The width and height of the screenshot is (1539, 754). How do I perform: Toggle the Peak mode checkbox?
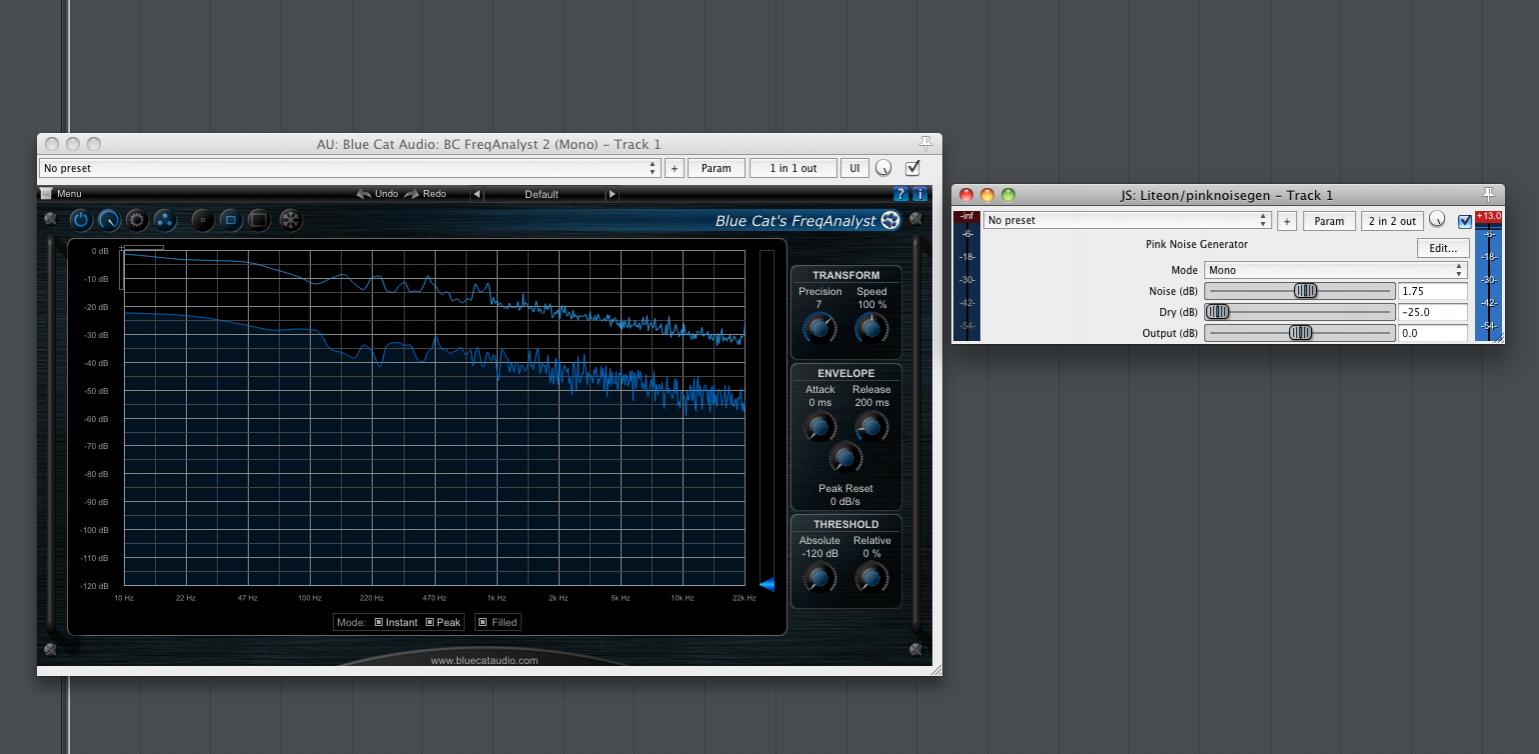click(430, 622)
